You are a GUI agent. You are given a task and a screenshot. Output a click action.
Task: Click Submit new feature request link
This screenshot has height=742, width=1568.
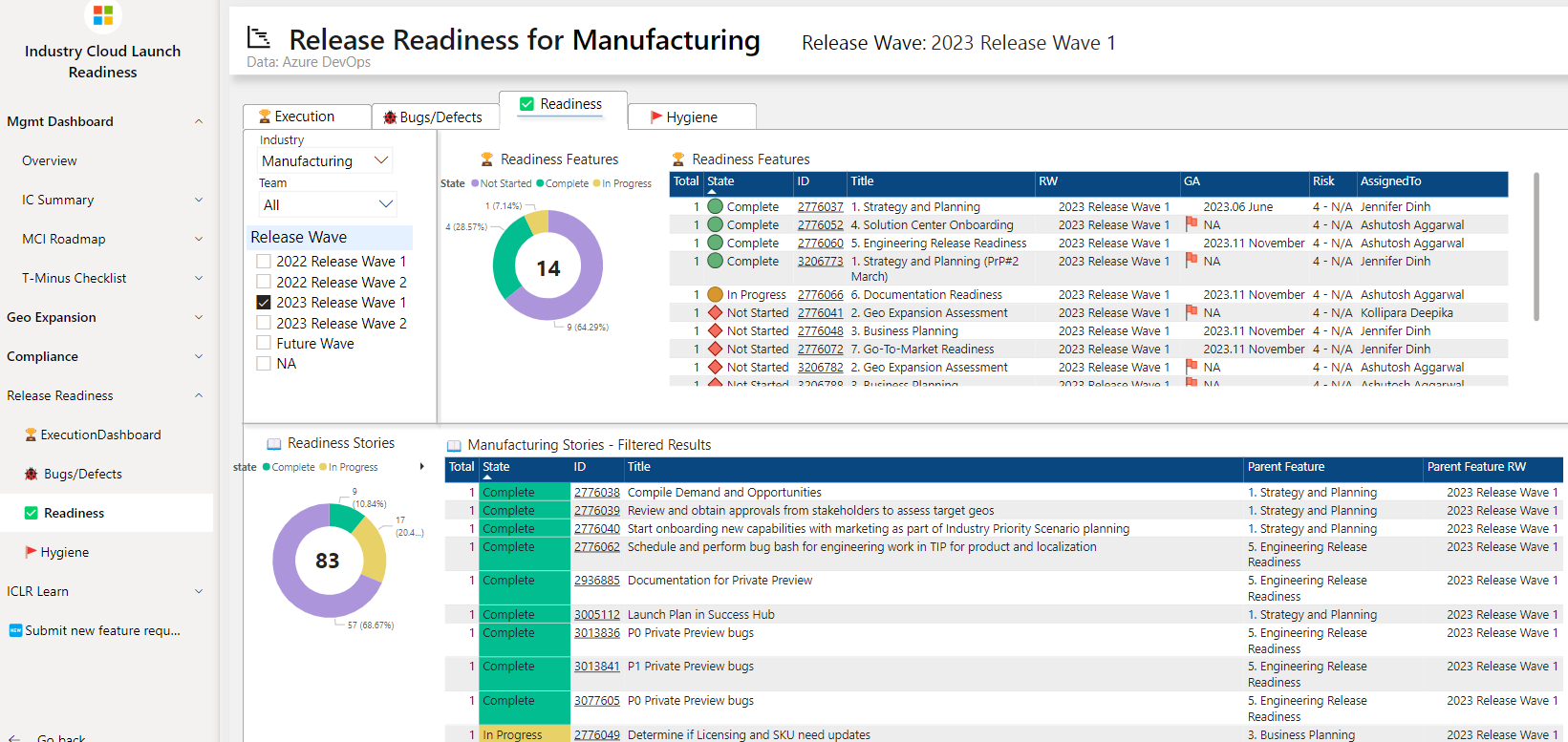click(102, 630)
